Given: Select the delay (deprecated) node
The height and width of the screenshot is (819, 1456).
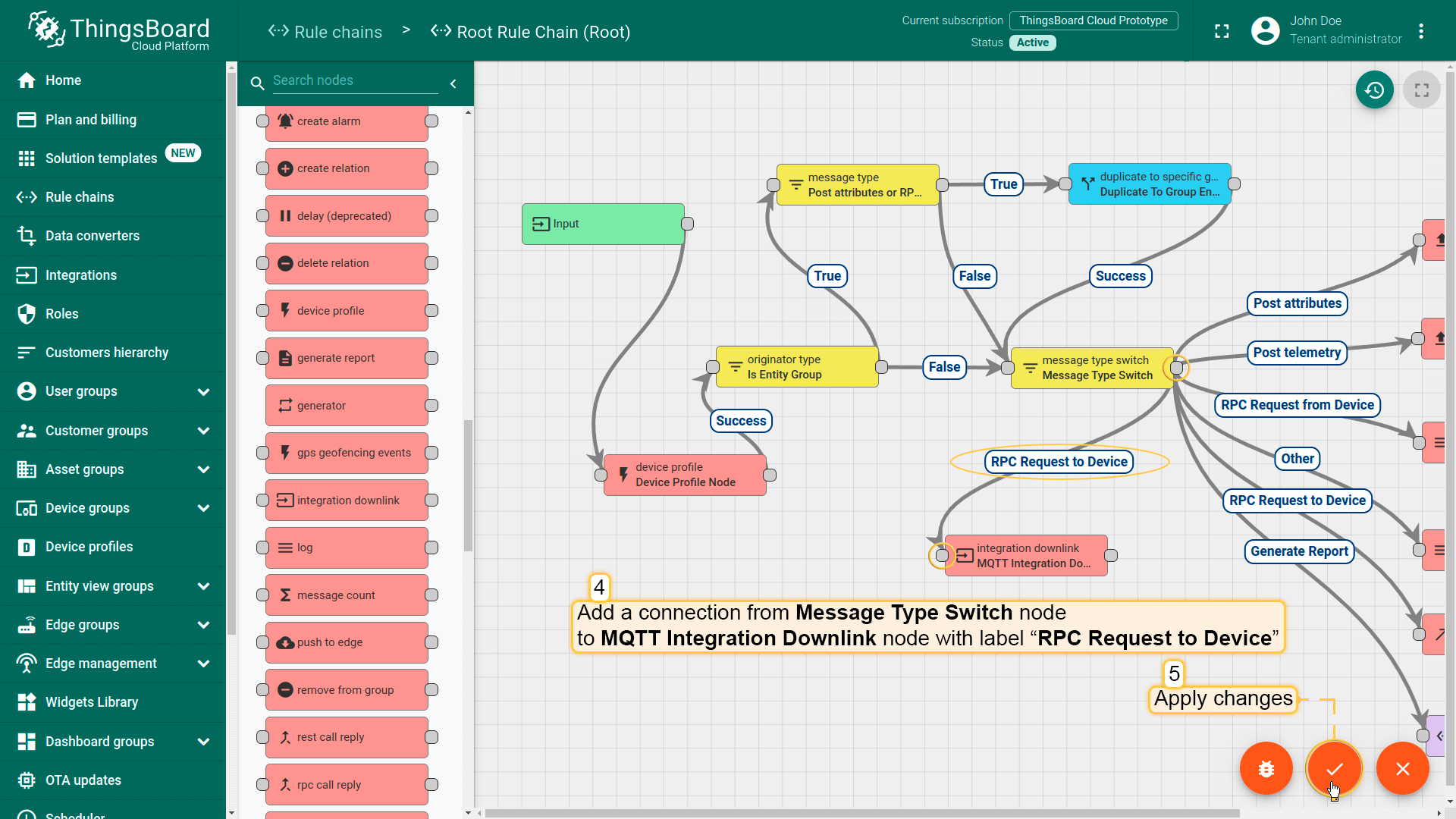Looking at the screenshot, I should pyautogui.click(x=347, y=216).
